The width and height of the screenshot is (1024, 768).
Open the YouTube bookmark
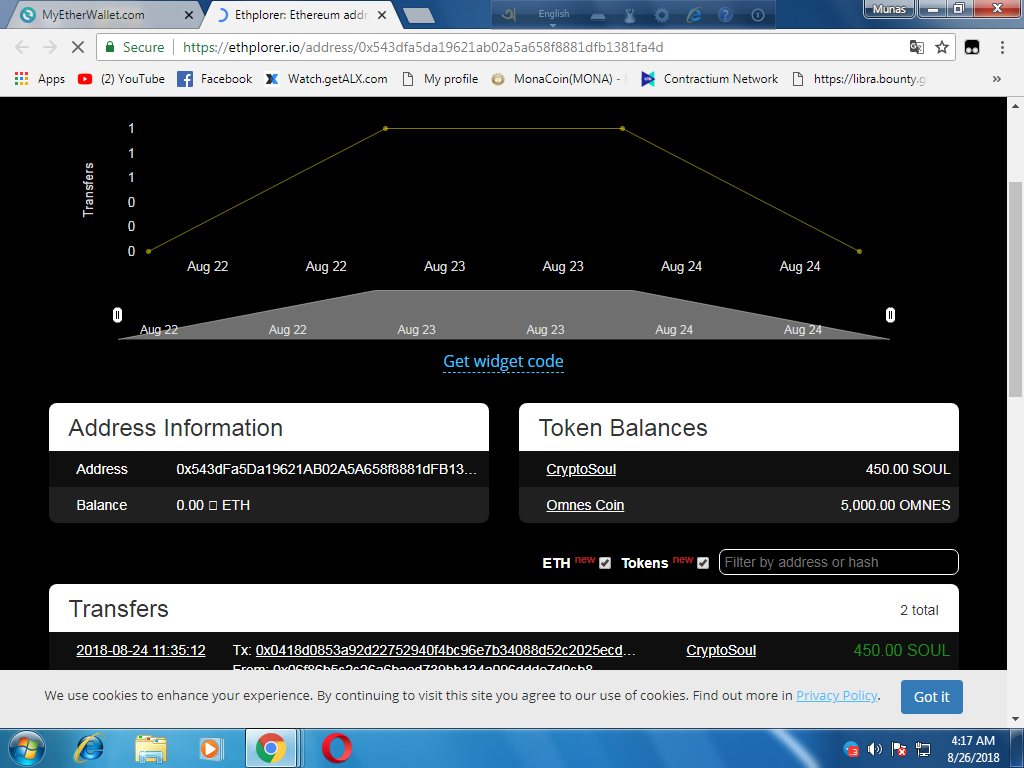point(121,79)
